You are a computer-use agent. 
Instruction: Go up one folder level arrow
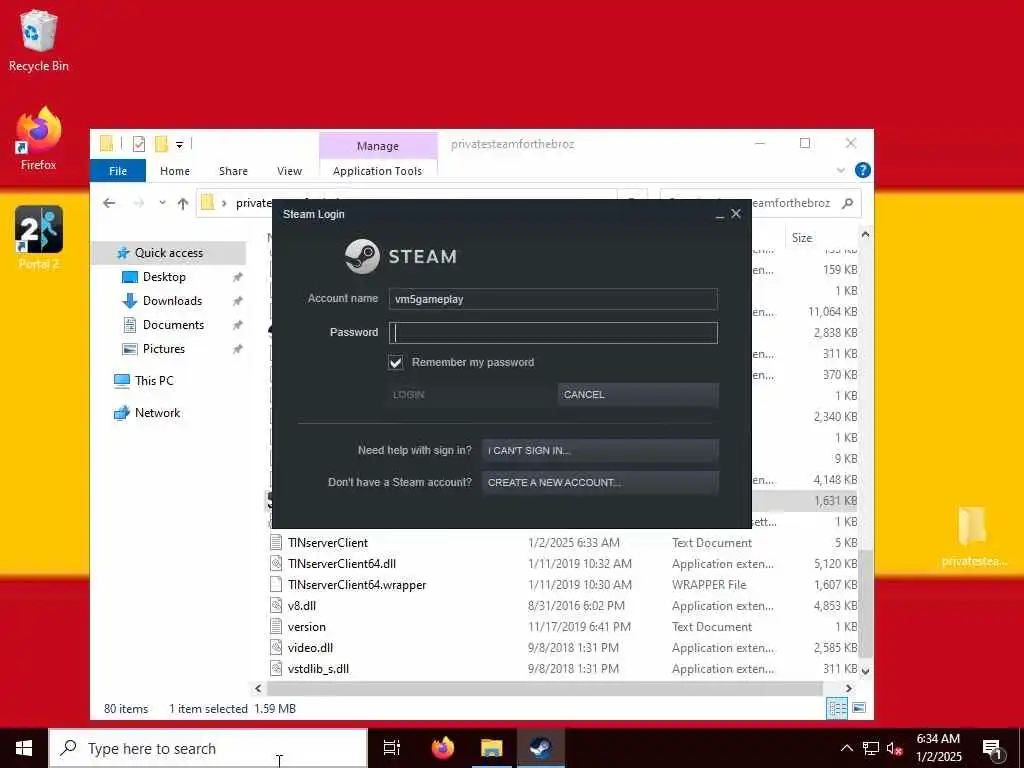(x=183, y=203)
